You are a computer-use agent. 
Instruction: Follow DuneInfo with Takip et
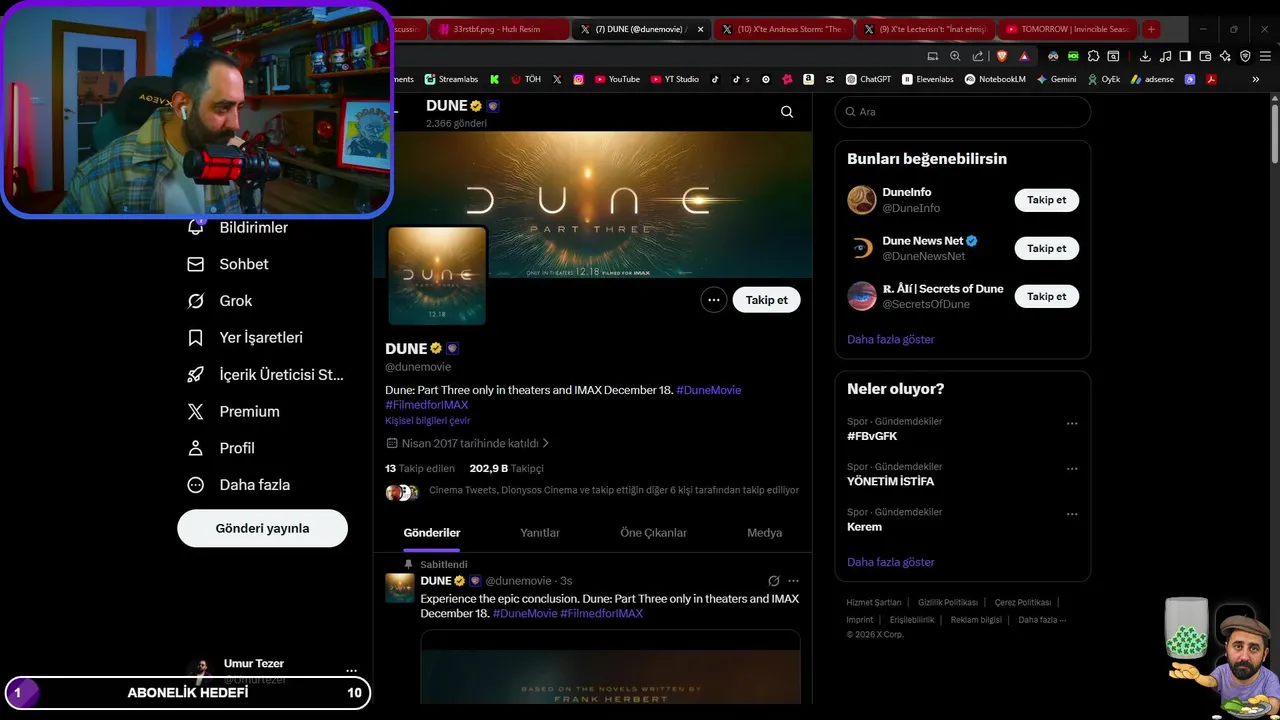click(1047, 200)
